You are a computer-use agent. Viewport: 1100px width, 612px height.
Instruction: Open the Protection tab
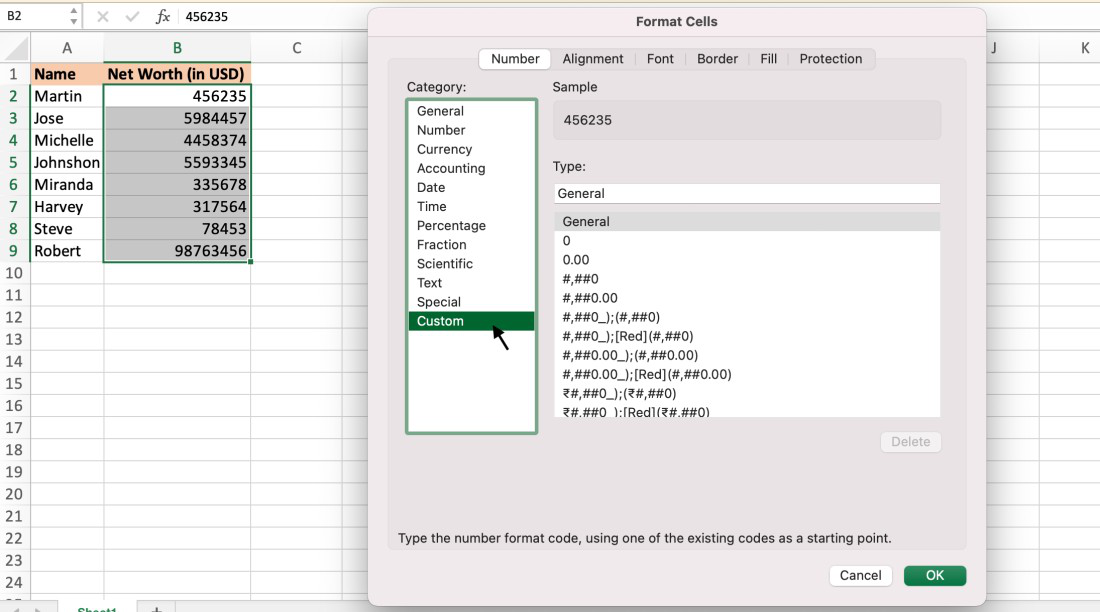[830, 59]
